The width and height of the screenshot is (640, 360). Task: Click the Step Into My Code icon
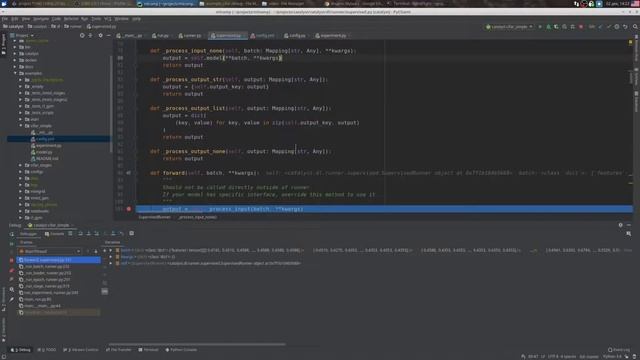pyautogui.click(x=97, y=233)
